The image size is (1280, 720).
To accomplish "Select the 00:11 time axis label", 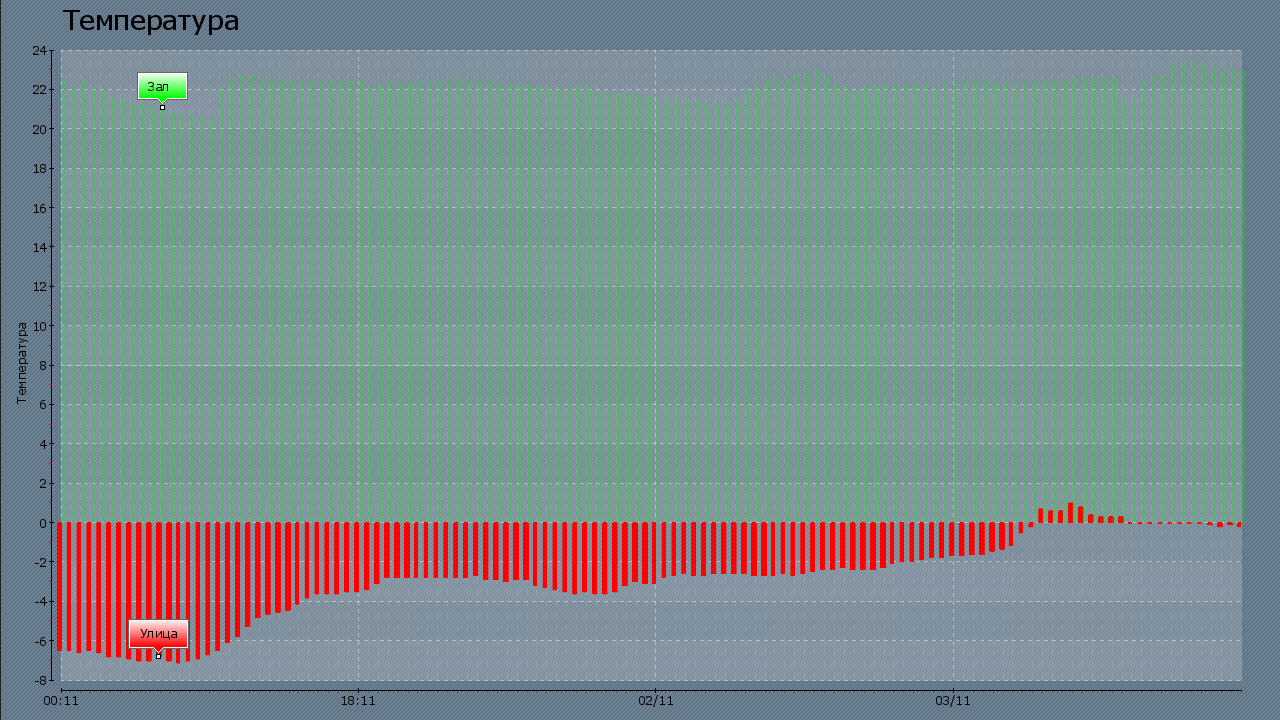I will [61, 701].
